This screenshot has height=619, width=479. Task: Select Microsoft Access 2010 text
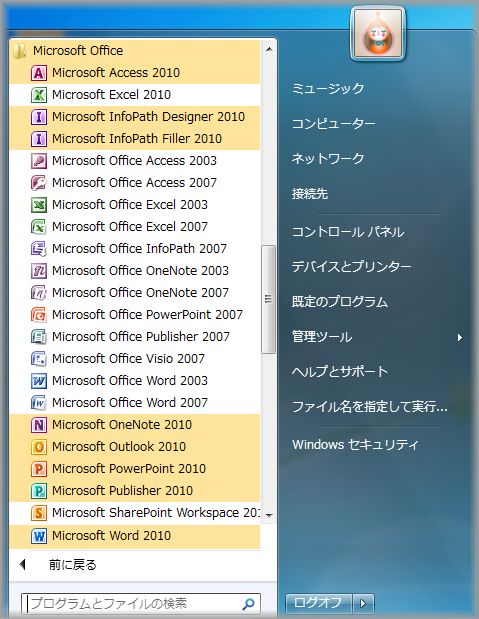tap(116, 73)
